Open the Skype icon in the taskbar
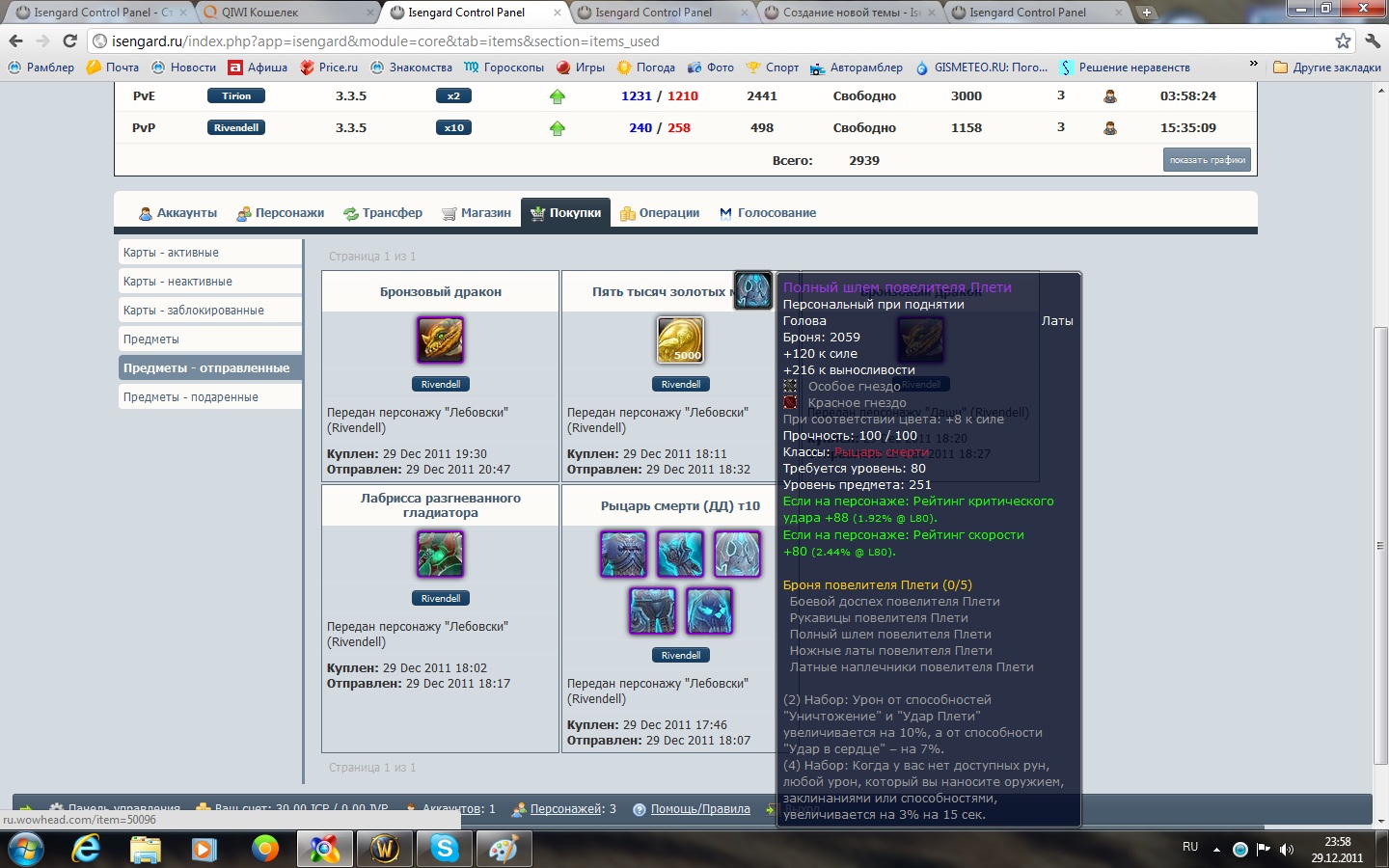 [445, 849]
